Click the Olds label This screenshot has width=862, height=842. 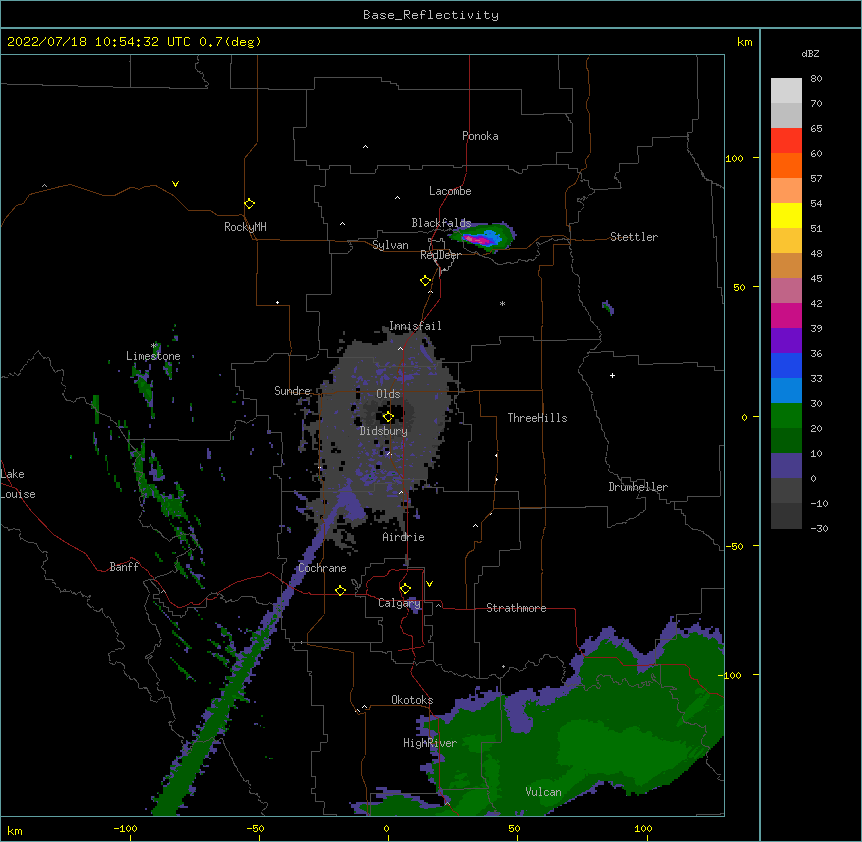(x=388, y=394)
